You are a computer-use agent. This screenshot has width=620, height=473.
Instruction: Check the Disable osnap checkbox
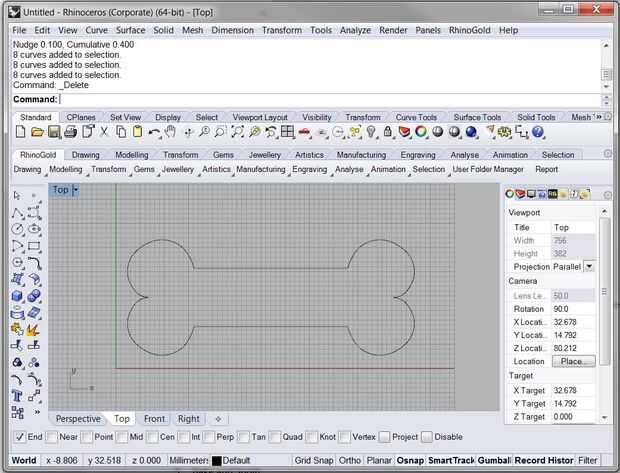[427, 437]
